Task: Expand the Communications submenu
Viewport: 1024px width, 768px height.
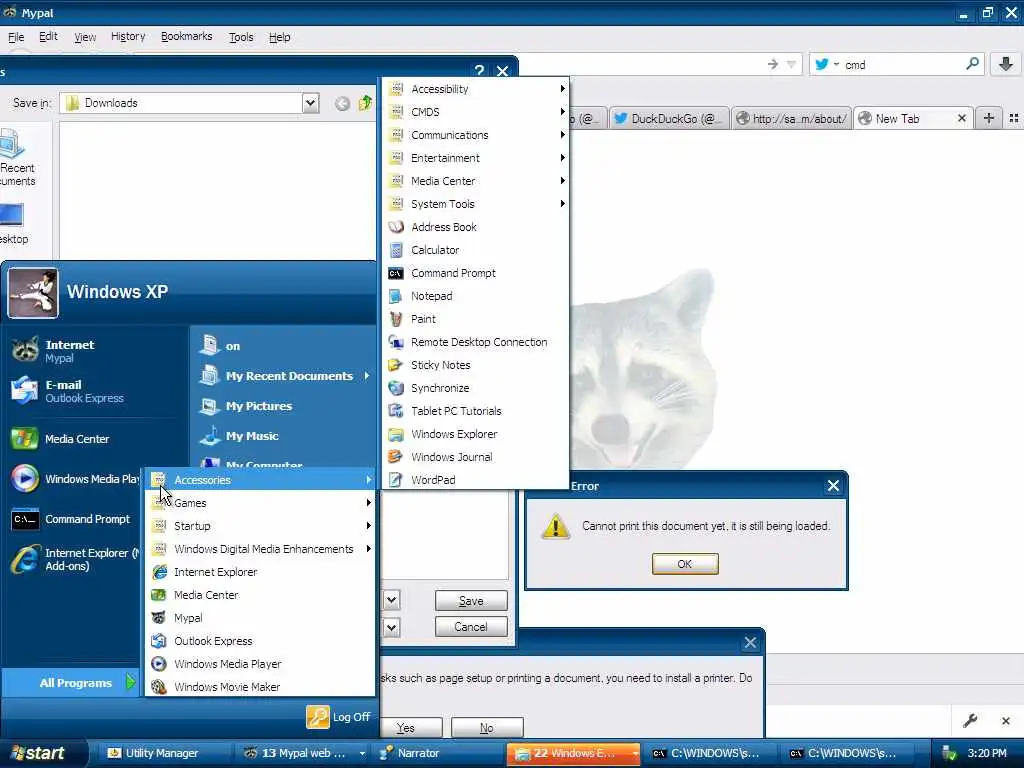Action: click(x=475, y=135)
